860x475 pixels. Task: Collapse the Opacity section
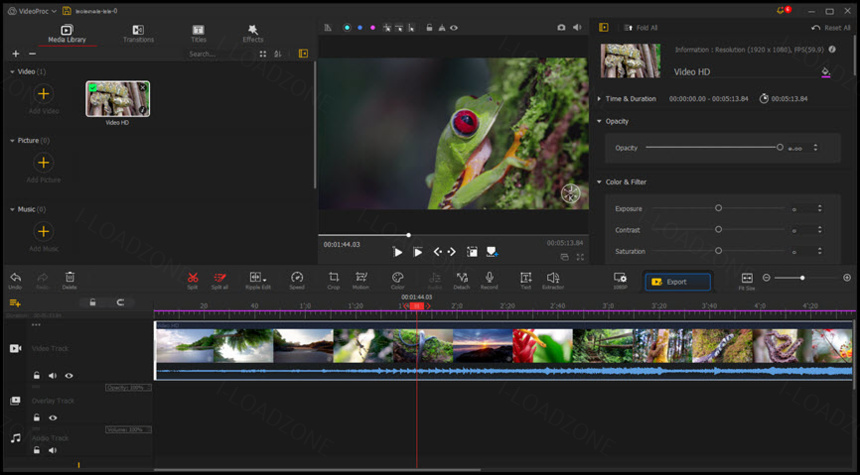pos(599,121)
